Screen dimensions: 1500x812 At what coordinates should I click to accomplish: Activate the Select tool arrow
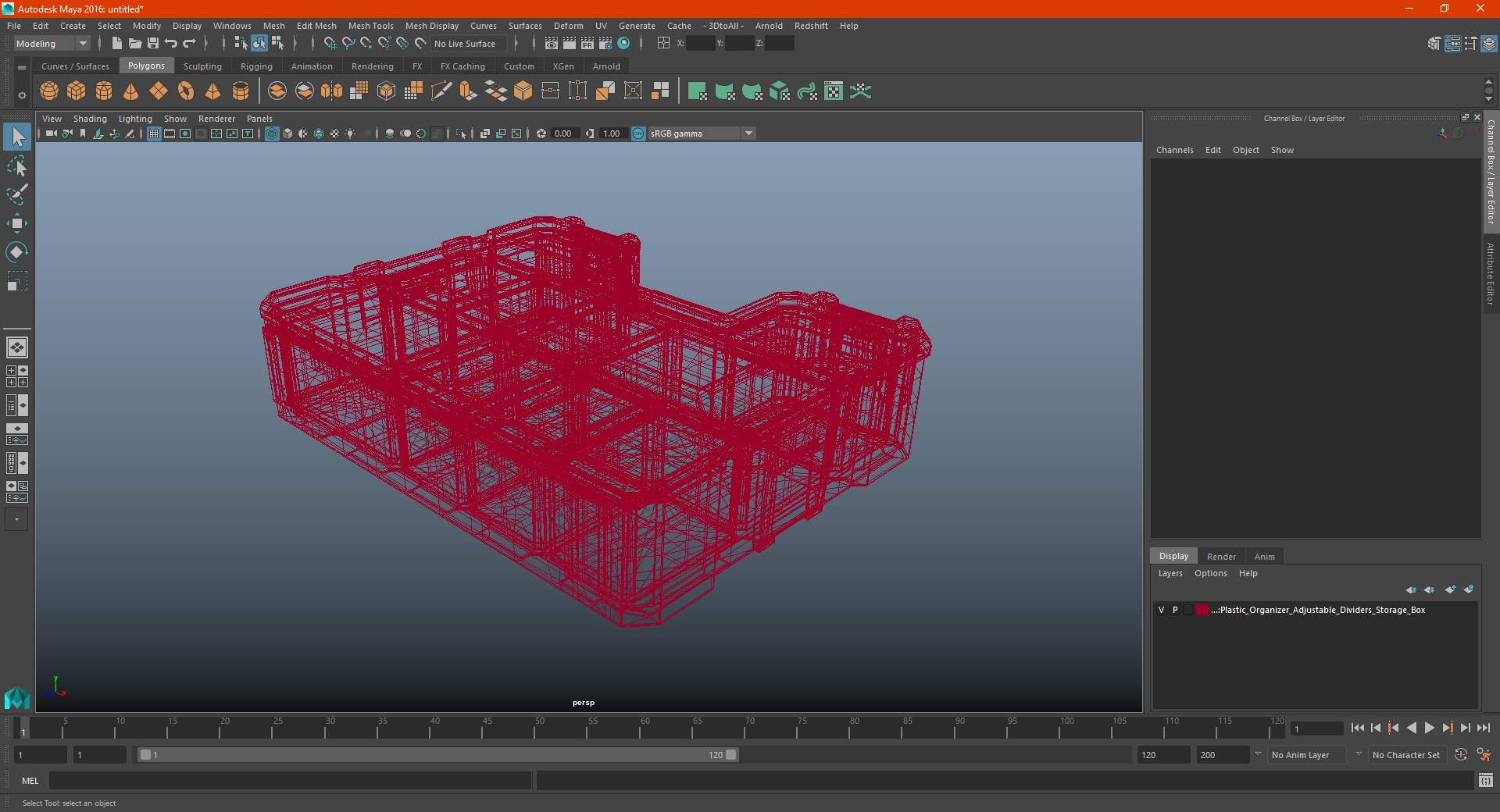pyautogui.click(x=16, y=137)
